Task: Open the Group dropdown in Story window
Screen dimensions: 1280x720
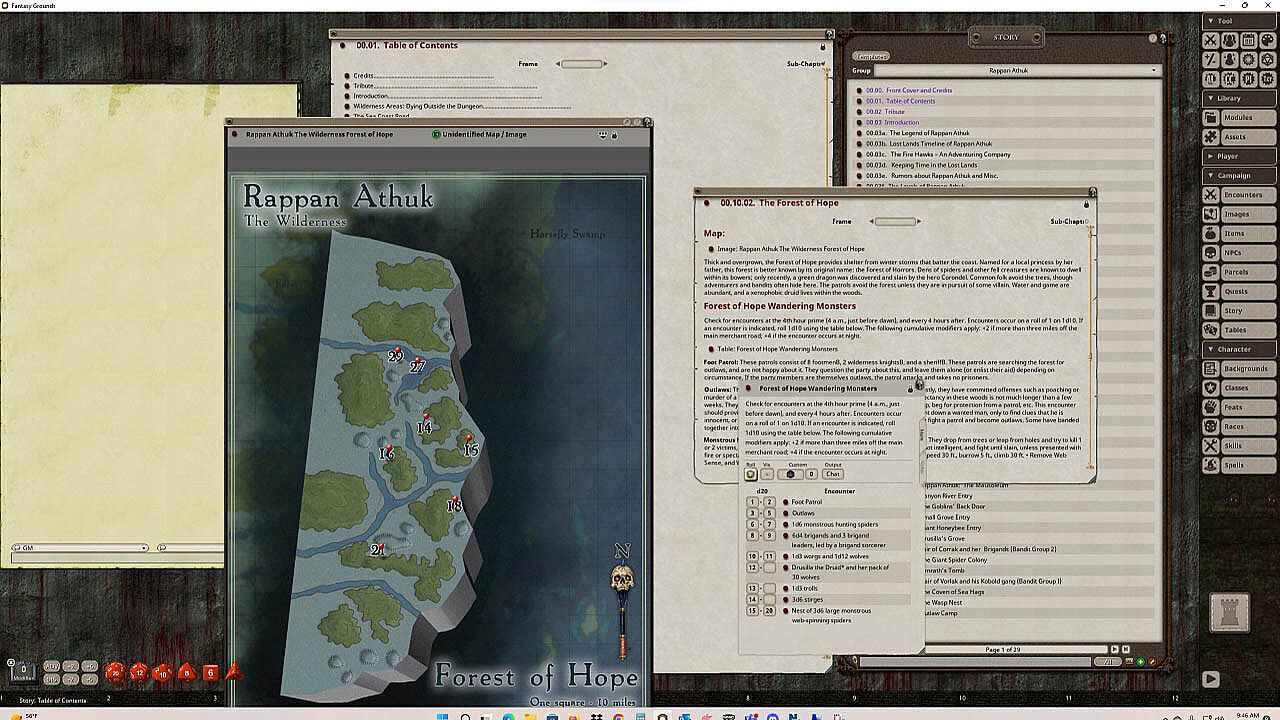Action: click(1020, 71)
